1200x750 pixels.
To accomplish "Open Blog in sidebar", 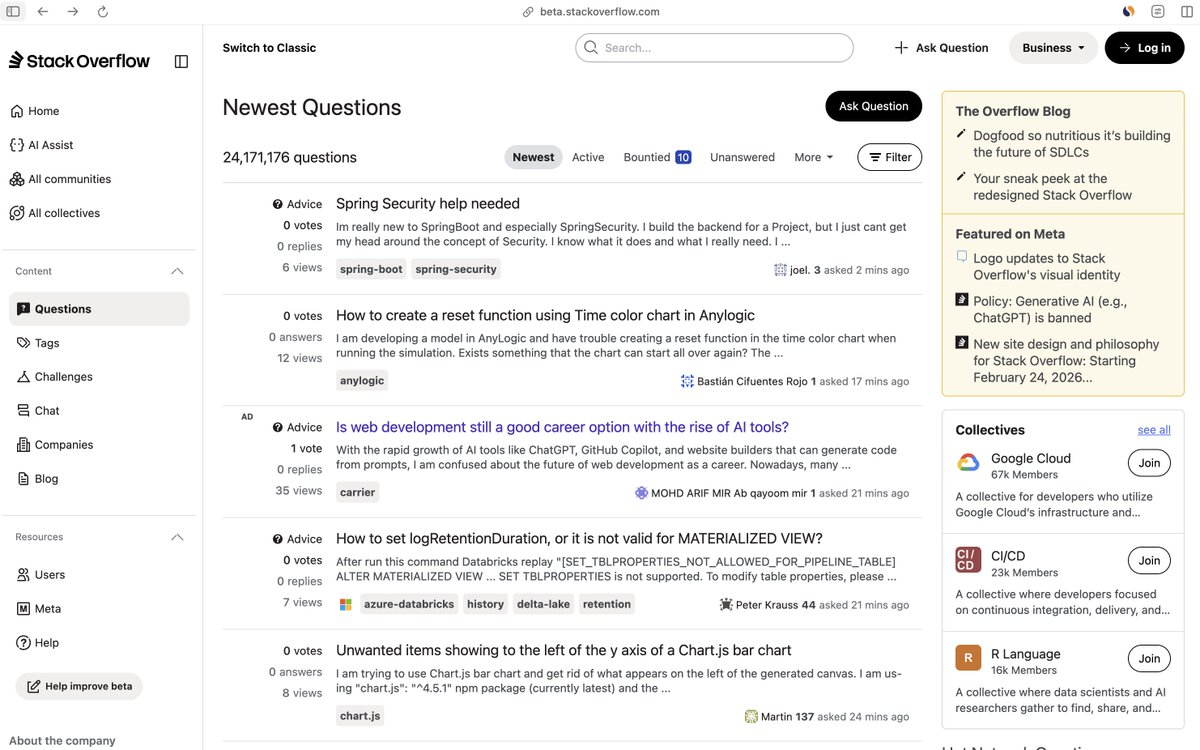I will tap(38, 479).
